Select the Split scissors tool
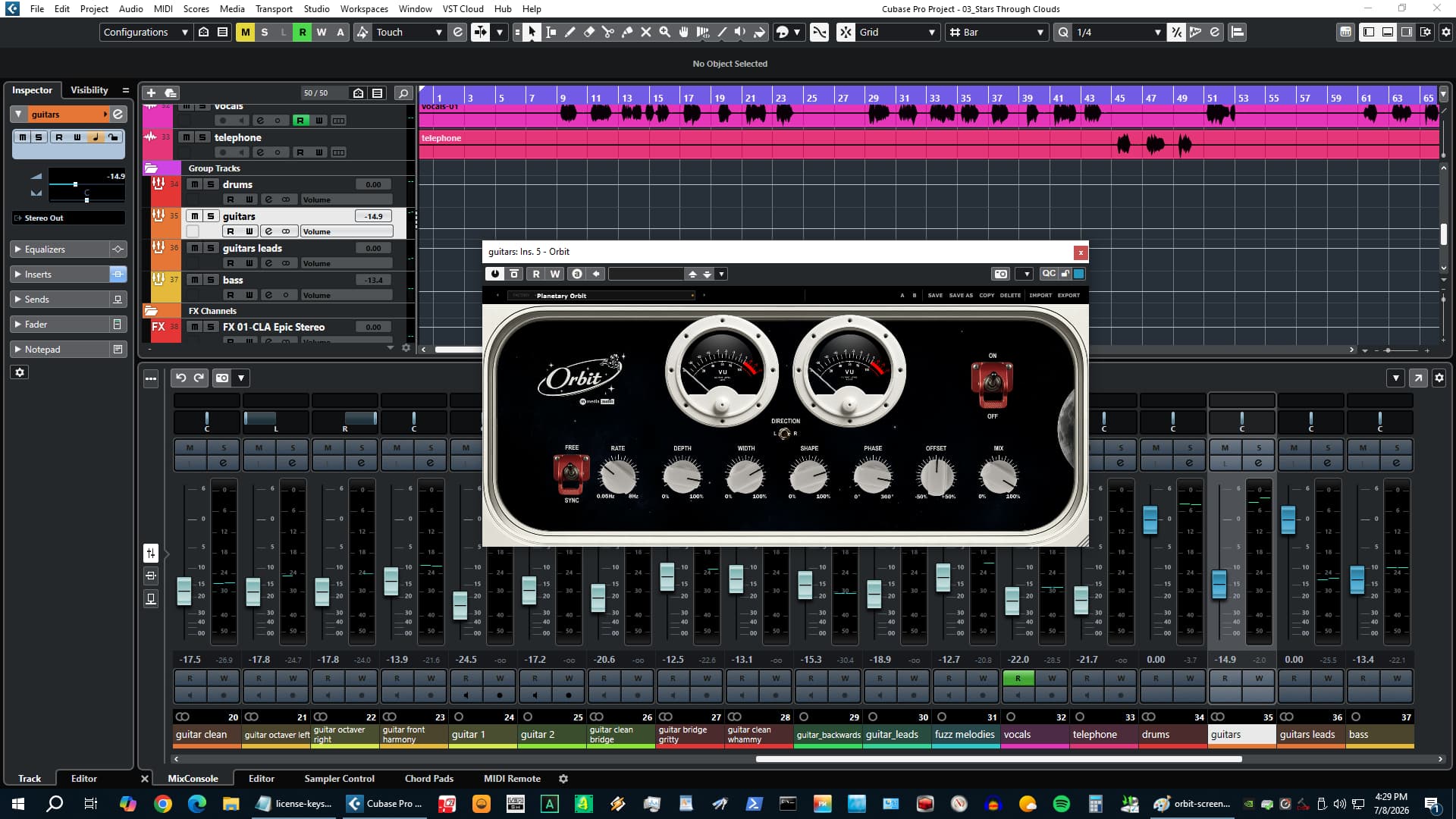This screenshot has width=1456, height=819. click(x=607, y=32)
